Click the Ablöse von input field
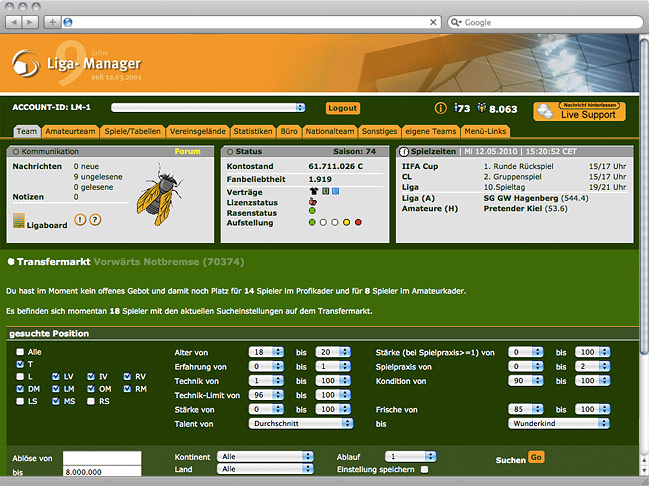Screen dimensions: 649x486 click(x=102, y=458)
